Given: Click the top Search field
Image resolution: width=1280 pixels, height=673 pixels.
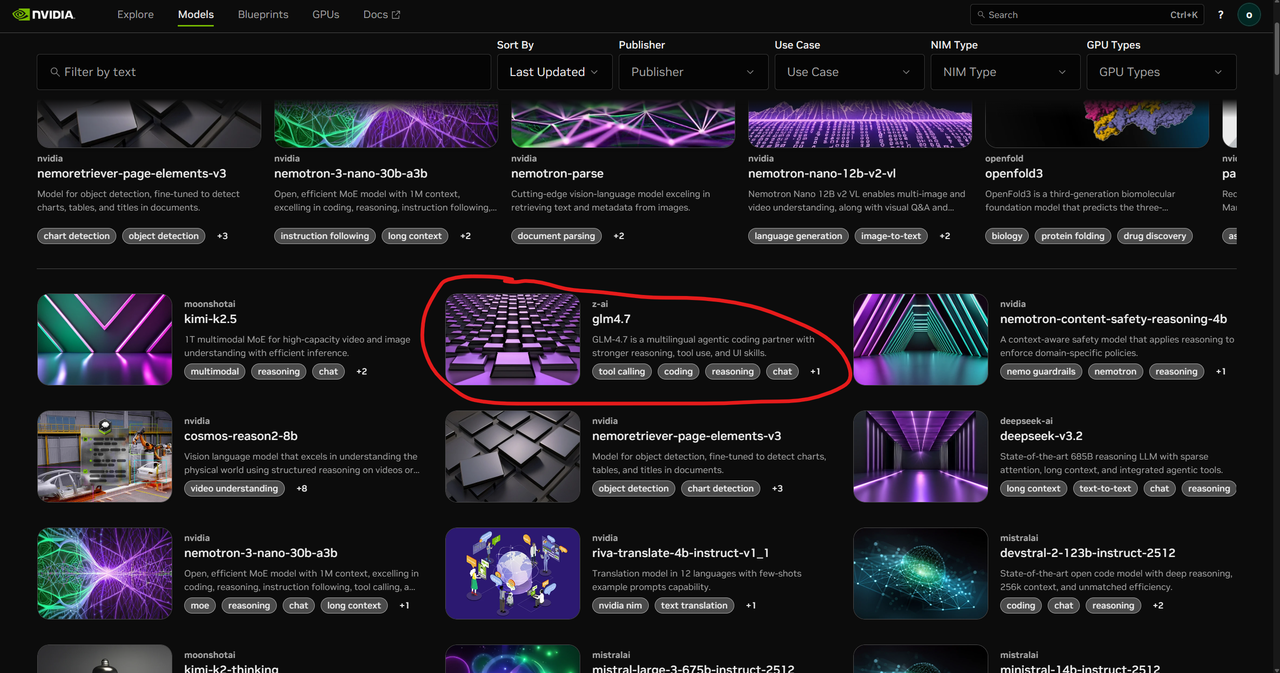Looking at the screenshot, I should point(1087,15).
